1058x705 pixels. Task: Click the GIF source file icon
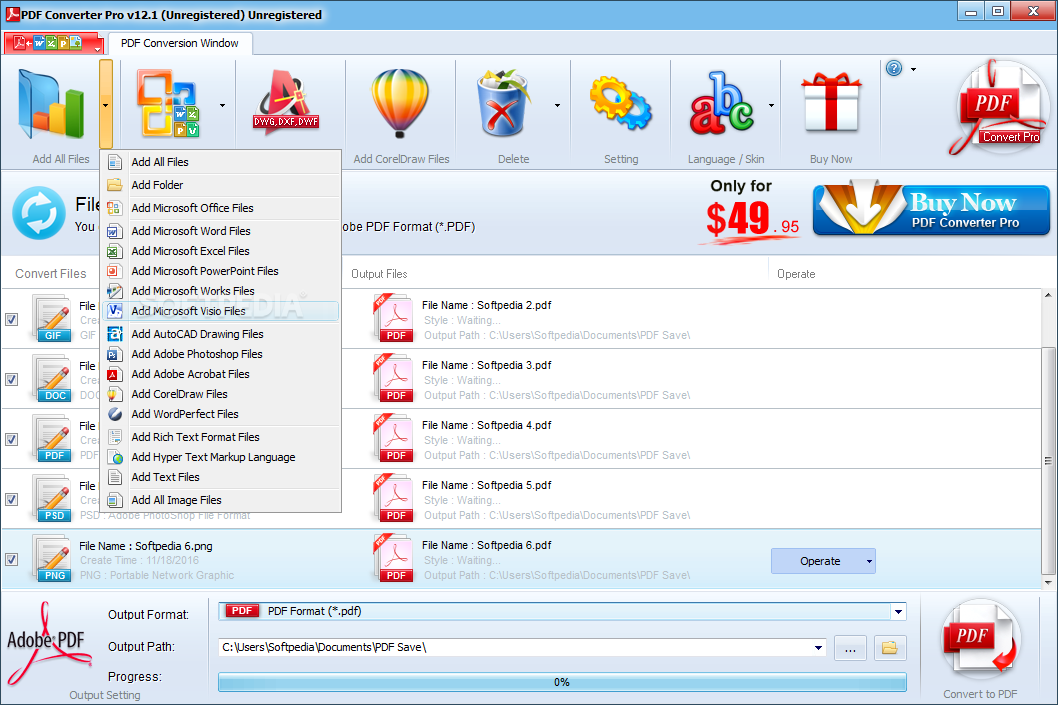pos(53,318)
